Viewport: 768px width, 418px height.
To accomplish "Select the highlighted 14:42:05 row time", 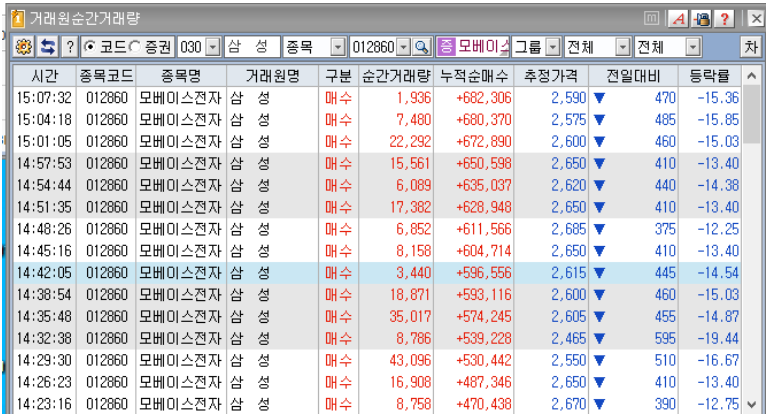I will pyautogui.click(x=44, y=273).
